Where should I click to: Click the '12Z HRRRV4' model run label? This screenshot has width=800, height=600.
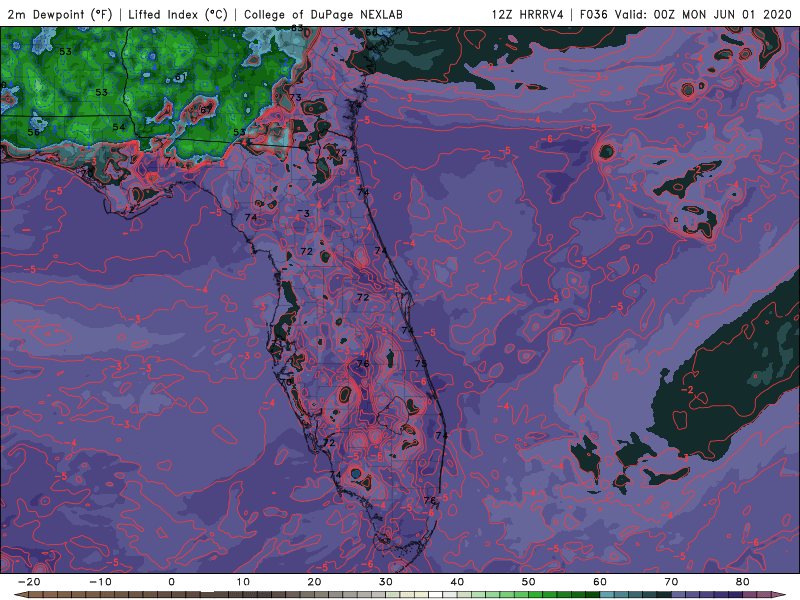click(528, 14)
